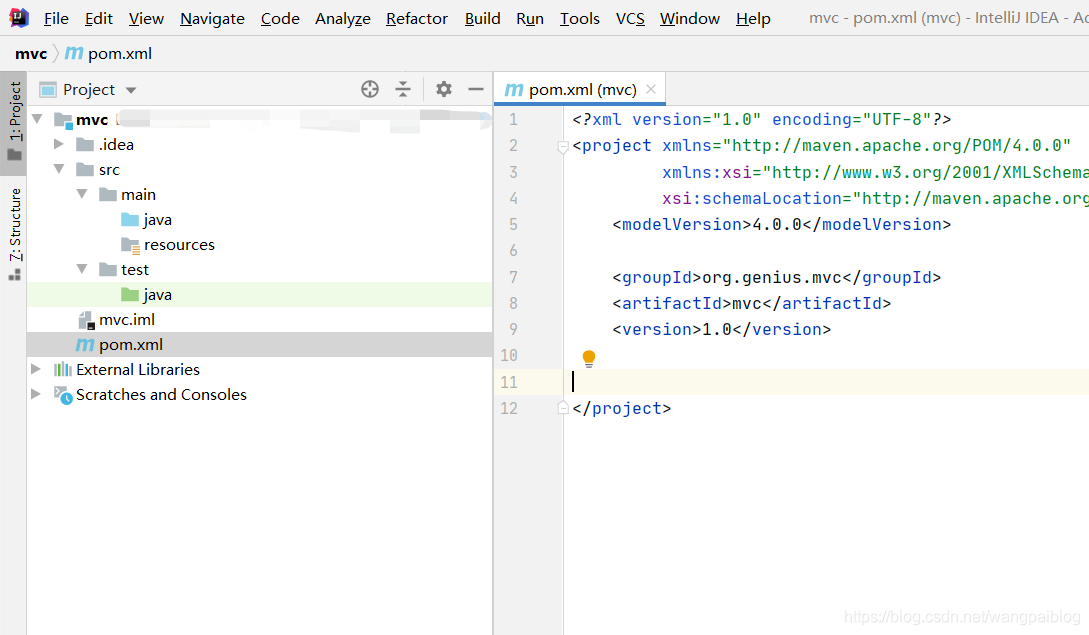Click the Maven icon in breadcrumb bar
The height and width of the screenshot is (635, 1089).
coord(74,53)
